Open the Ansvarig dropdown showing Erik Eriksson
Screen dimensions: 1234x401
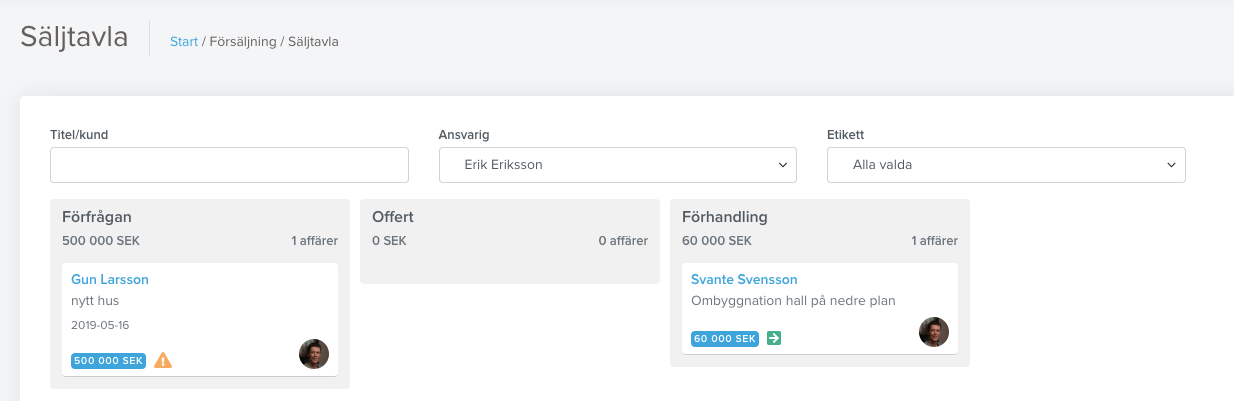pyautogui.click(x=618, y=165)
